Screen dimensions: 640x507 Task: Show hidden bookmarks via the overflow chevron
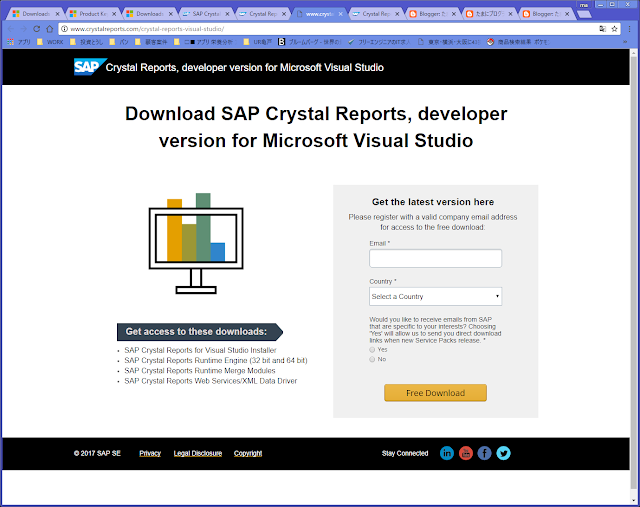(625, 42)
